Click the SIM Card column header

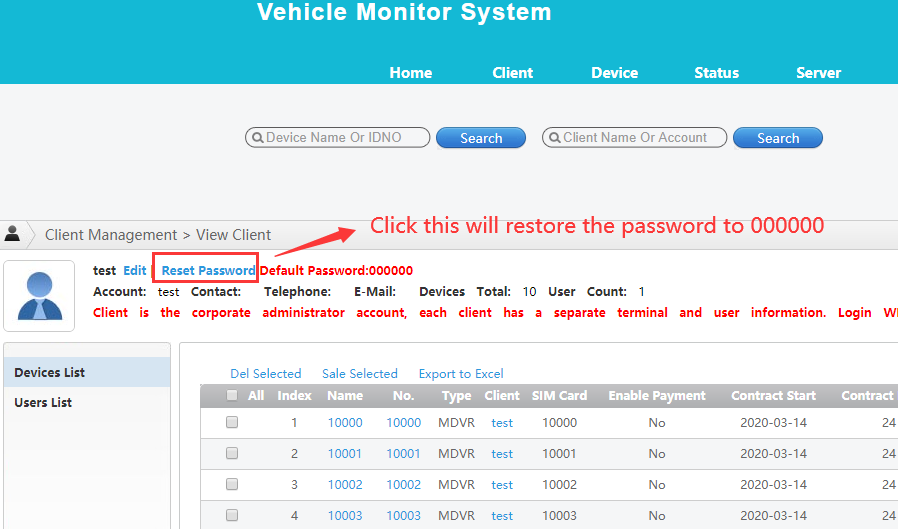pos(560,396)
